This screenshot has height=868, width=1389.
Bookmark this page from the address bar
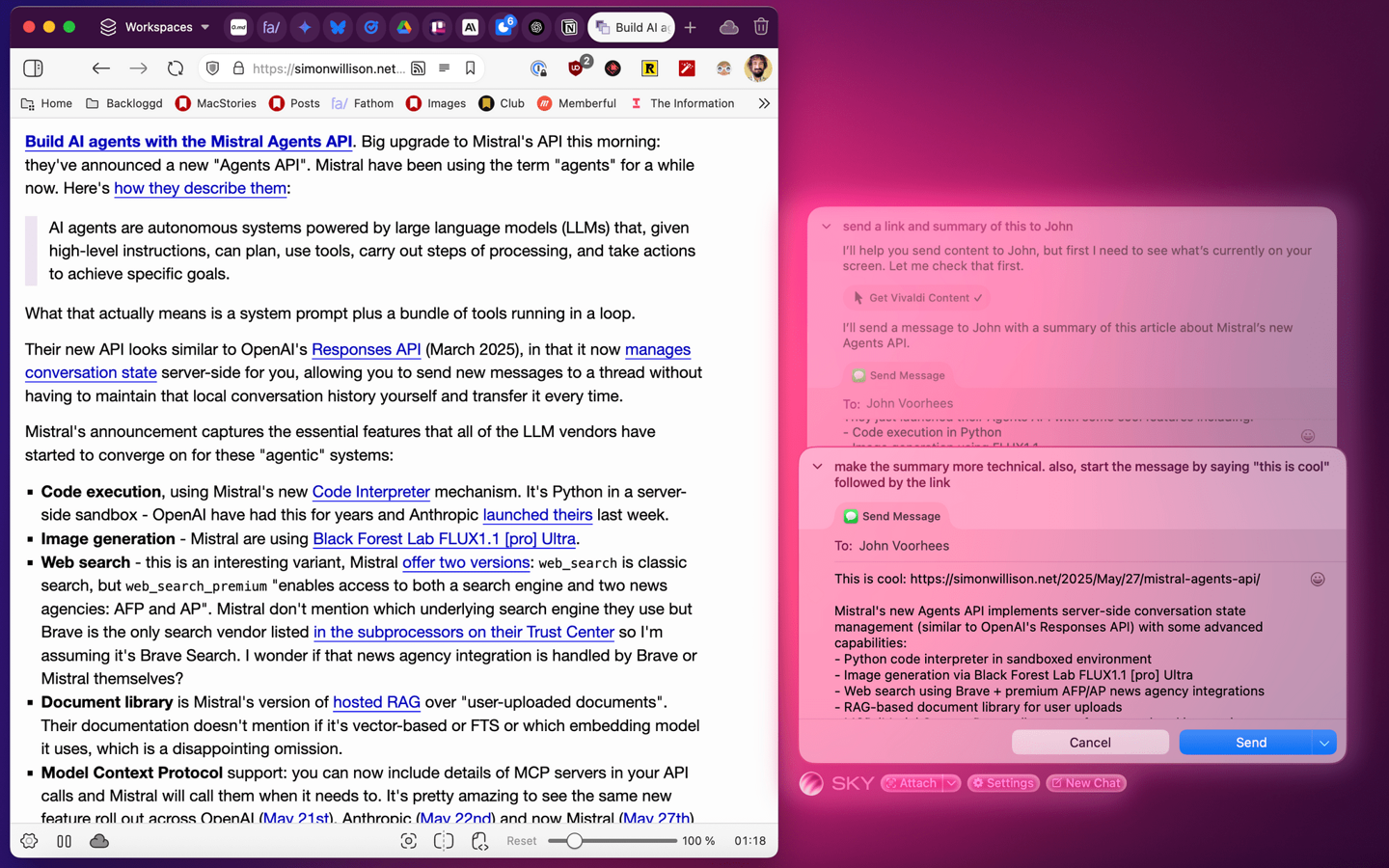pos(470,68)
